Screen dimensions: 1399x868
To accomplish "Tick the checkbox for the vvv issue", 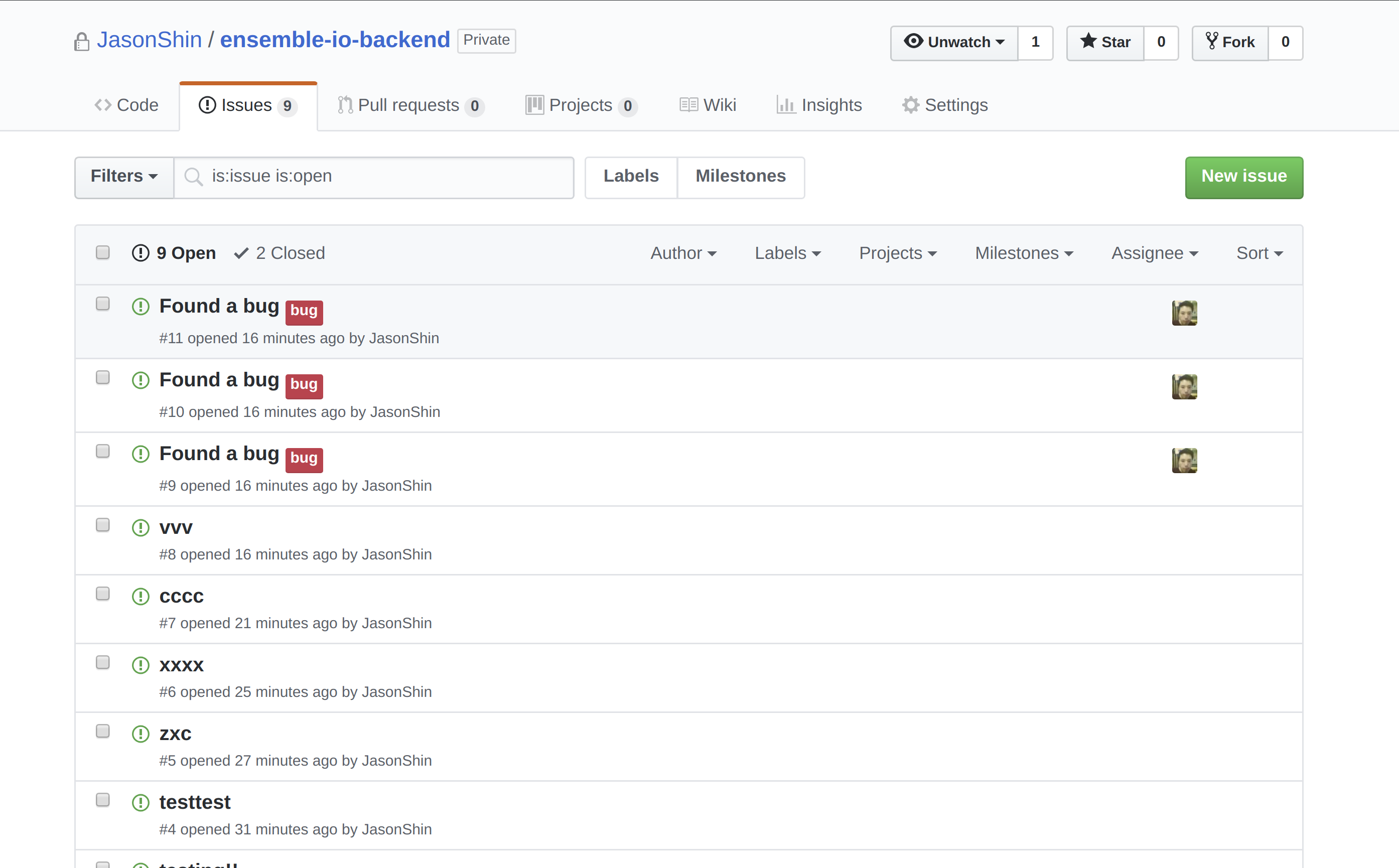I will coord(103,525).
